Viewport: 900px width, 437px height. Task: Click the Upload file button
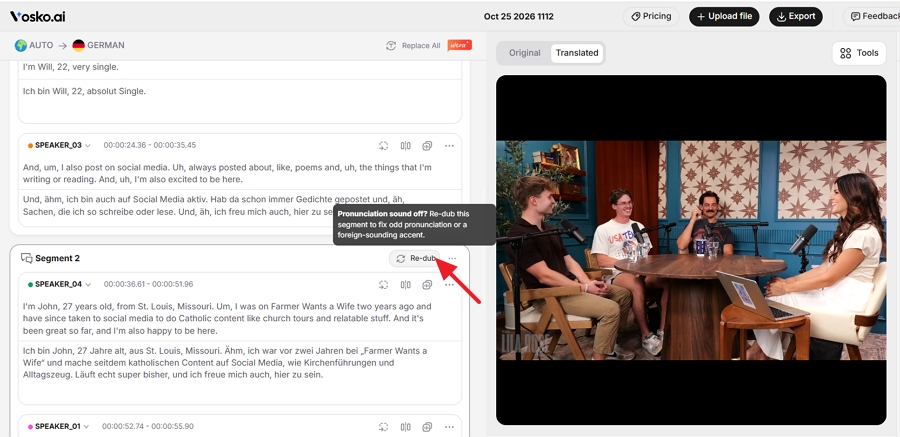pos(724,17)
